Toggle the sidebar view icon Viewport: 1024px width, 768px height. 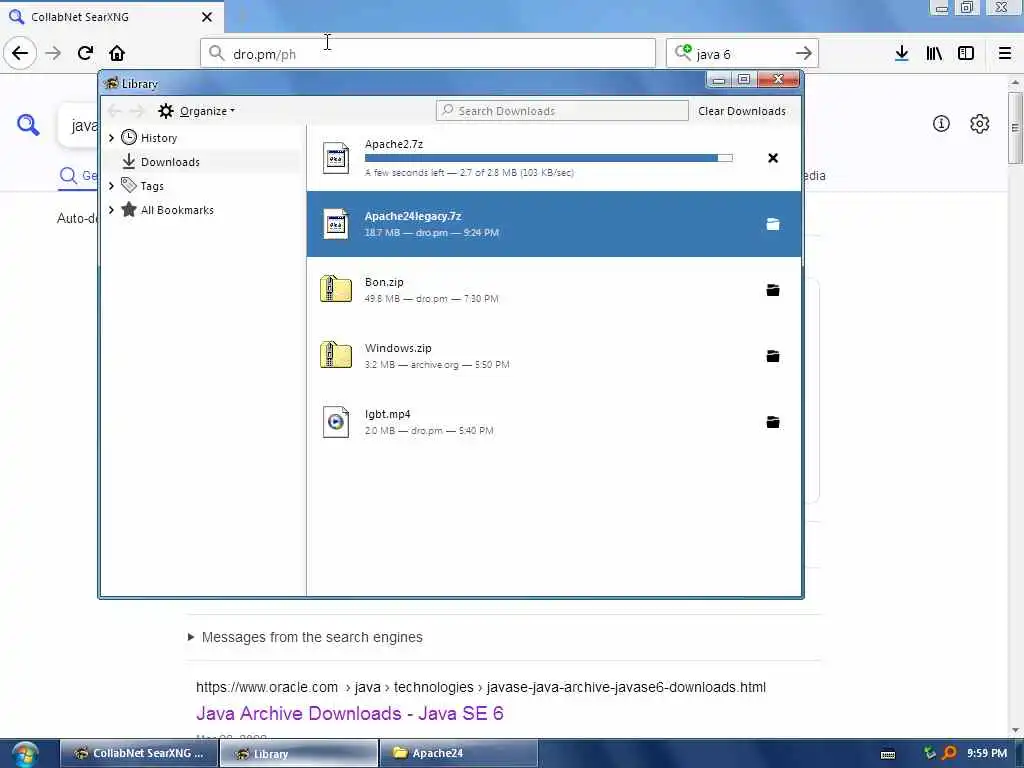tap(966, 53)
